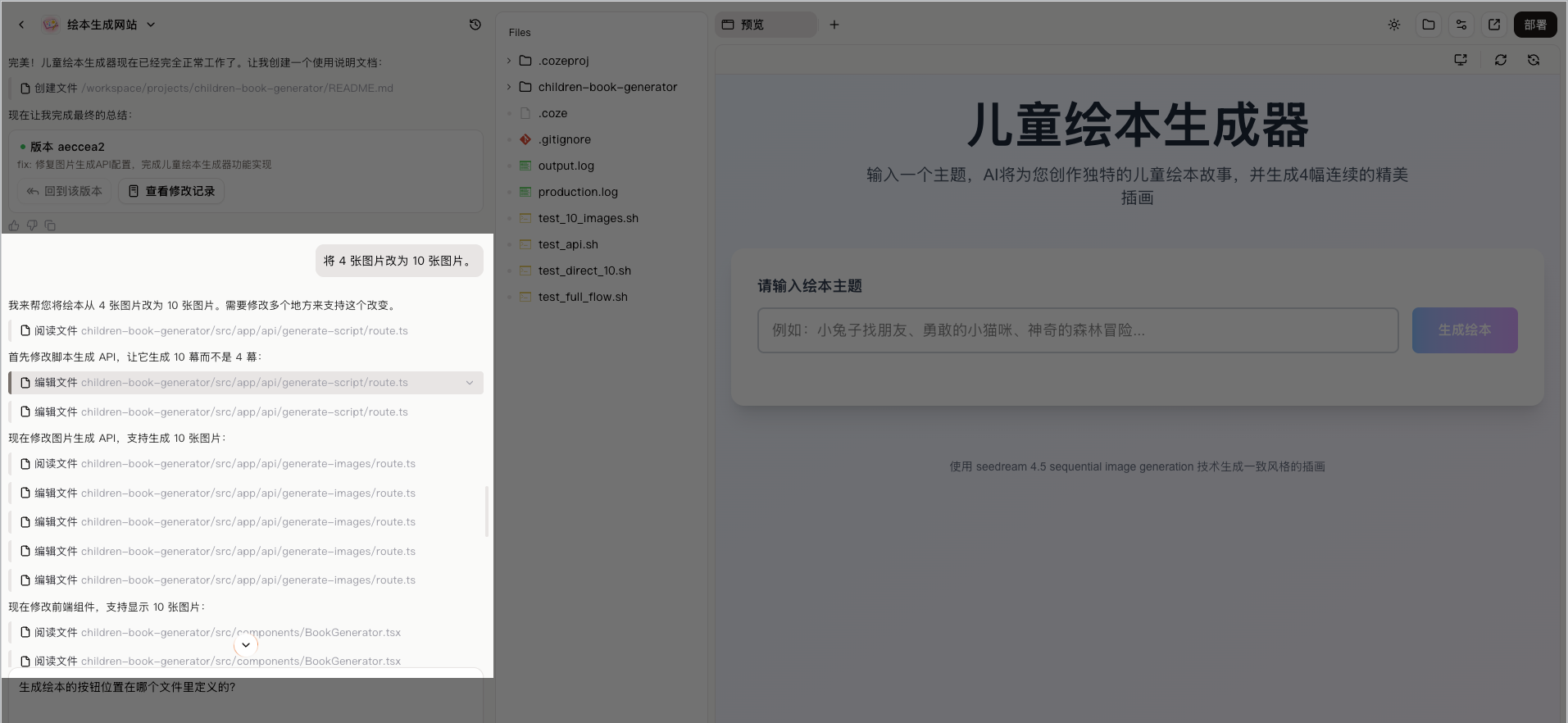Toggle the light/dark theme sun icon
Image resolution: width=1568 pixels, height=723 pixels.
pos(1394,25)
